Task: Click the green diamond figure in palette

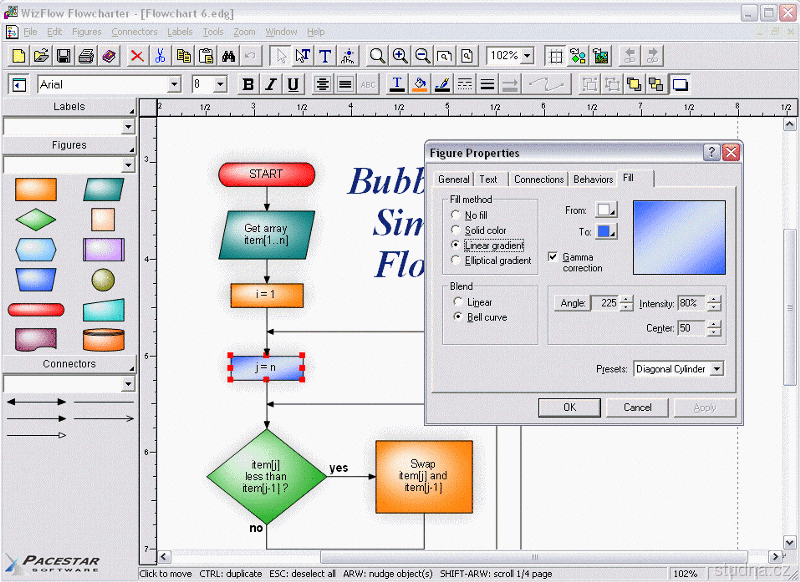Action: point(36,219)
